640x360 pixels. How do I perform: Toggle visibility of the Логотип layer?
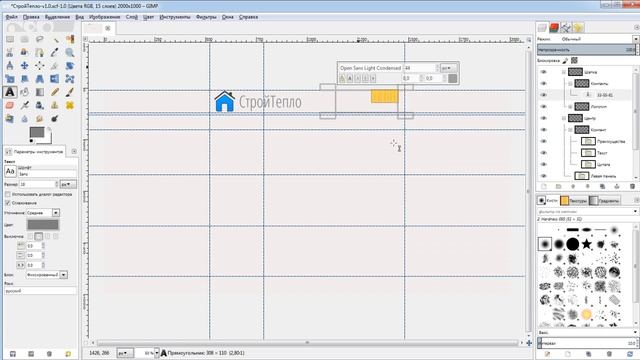pos(543,107)
